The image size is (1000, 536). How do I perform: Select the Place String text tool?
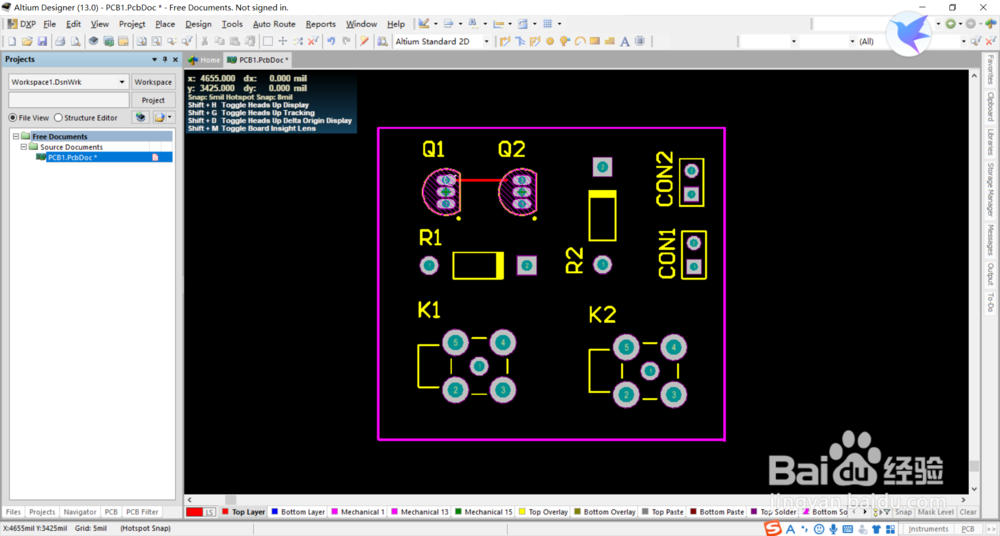tap(624, 41)
